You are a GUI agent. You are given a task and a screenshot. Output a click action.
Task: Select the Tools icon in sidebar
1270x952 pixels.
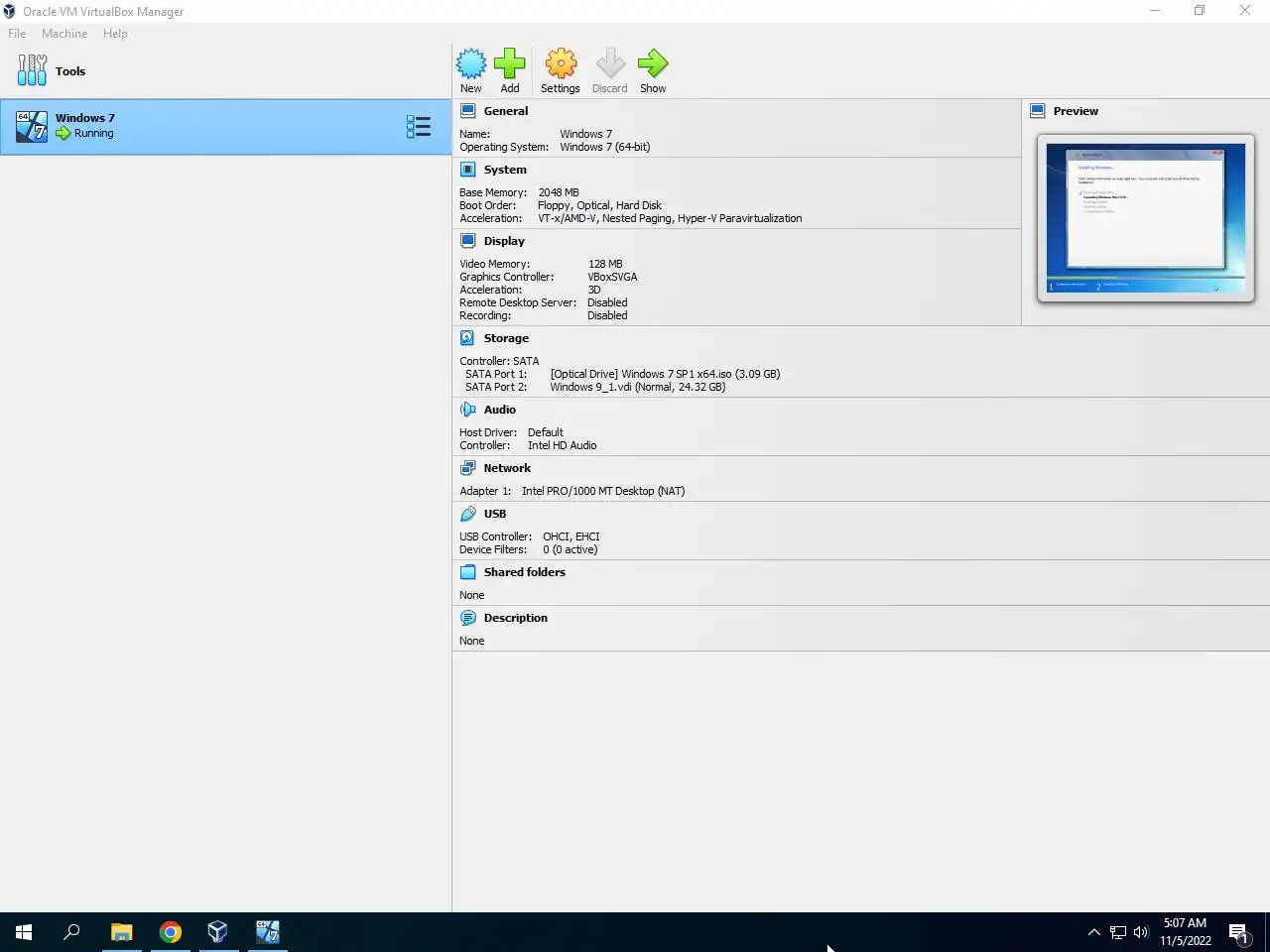pos(32,70)
